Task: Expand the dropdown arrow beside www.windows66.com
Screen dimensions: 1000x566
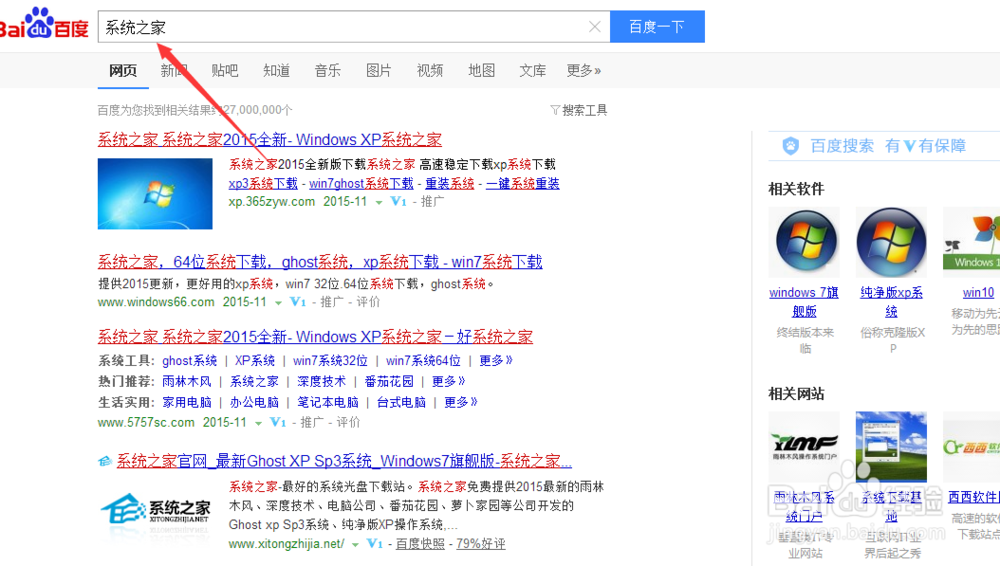Action: [278, 303]
